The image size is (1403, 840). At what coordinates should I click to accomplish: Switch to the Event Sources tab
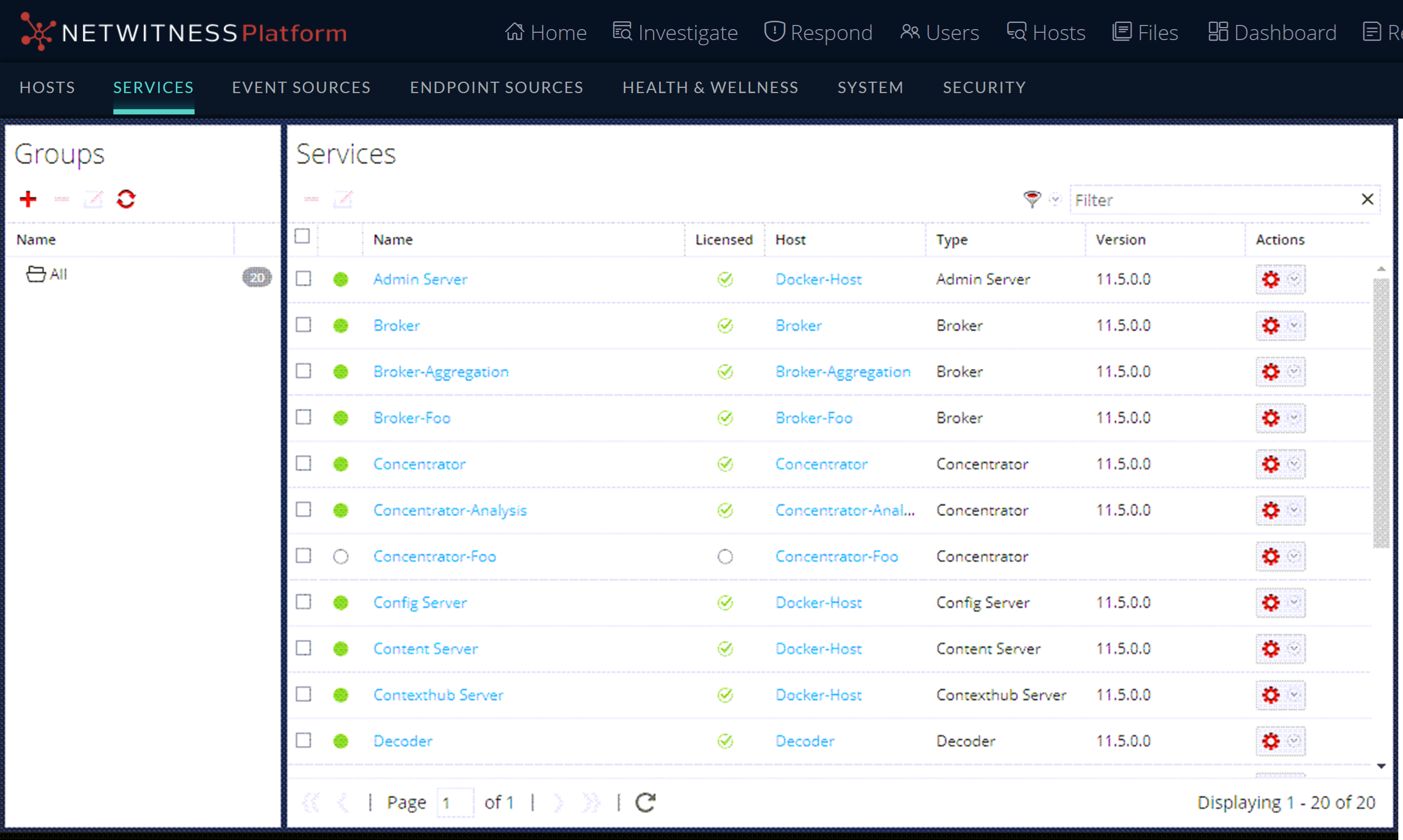(301, 87)
